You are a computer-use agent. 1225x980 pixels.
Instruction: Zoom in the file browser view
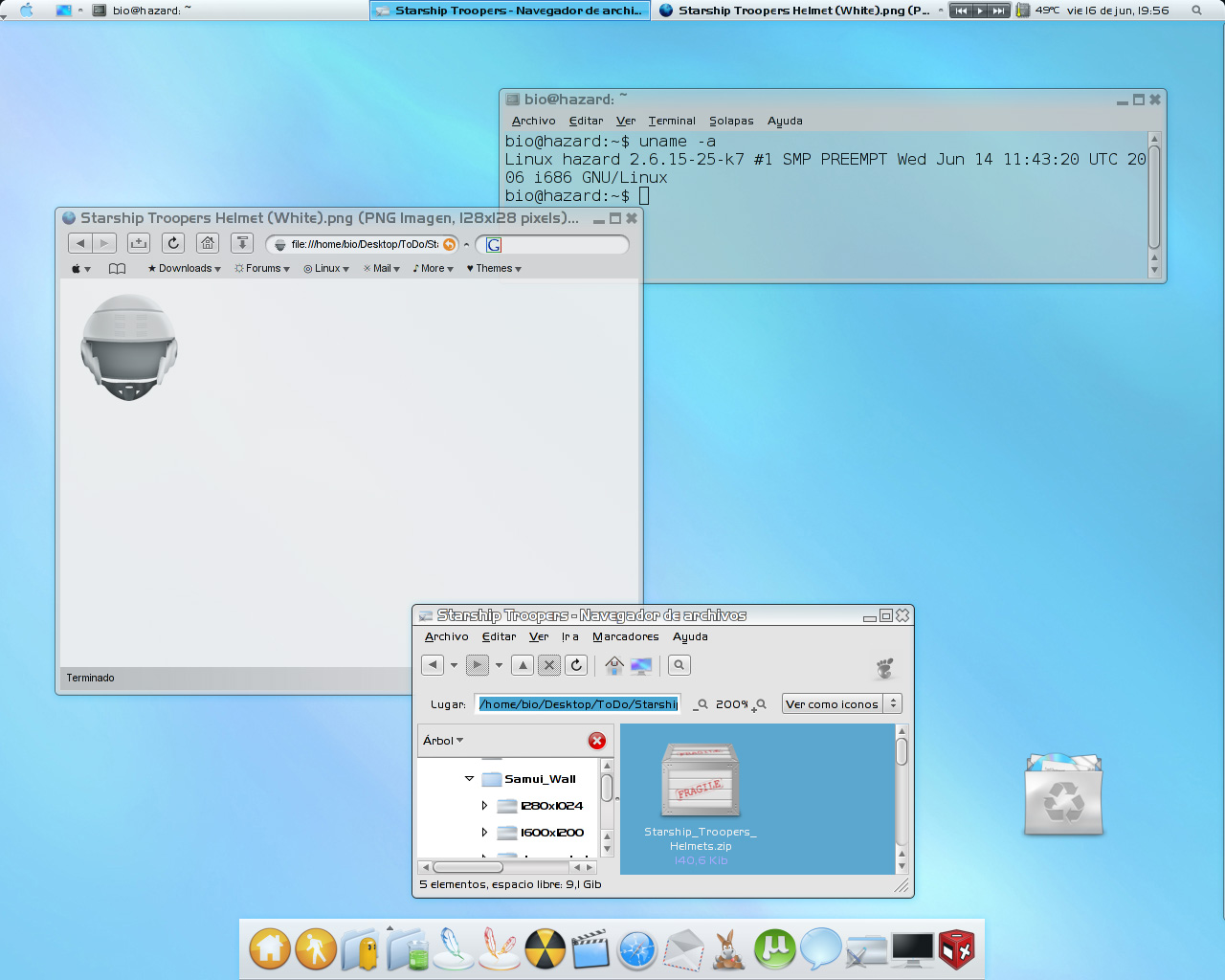point(760,704)
